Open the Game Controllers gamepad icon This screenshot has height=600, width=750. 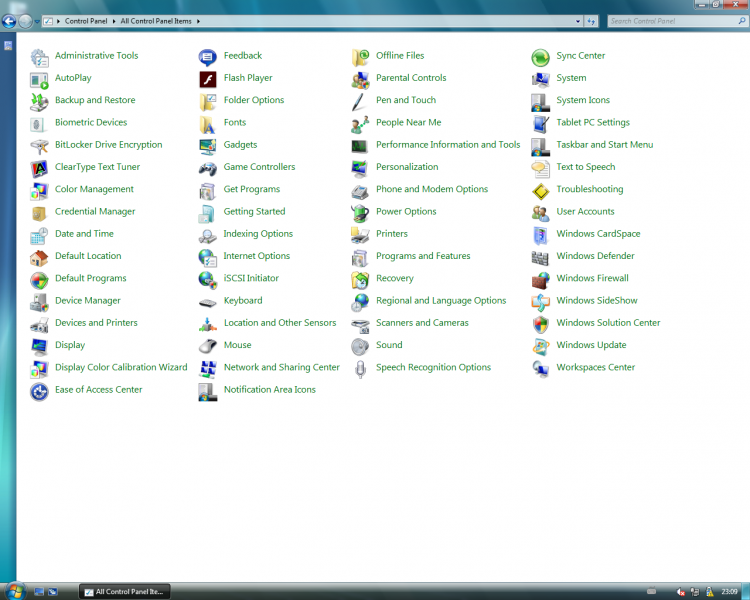[208, 168]
